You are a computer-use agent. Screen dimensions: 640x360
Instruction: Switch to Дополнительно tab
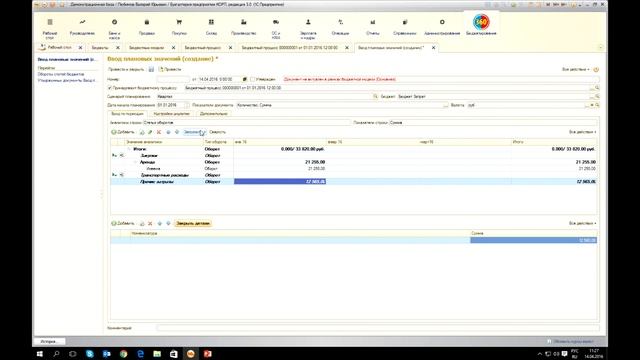click(x=213, y=114)
